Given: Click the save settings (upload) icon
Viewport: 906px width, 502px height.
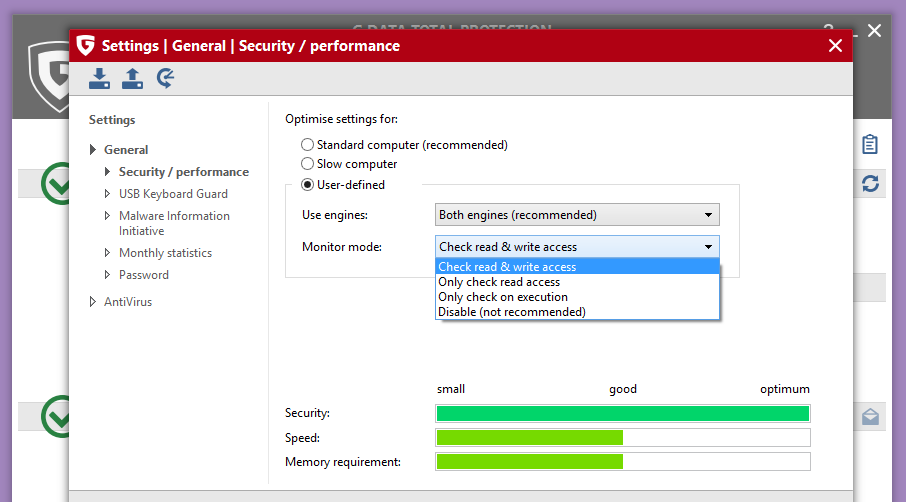Looking at the screenshot, I should click(132, 78).
